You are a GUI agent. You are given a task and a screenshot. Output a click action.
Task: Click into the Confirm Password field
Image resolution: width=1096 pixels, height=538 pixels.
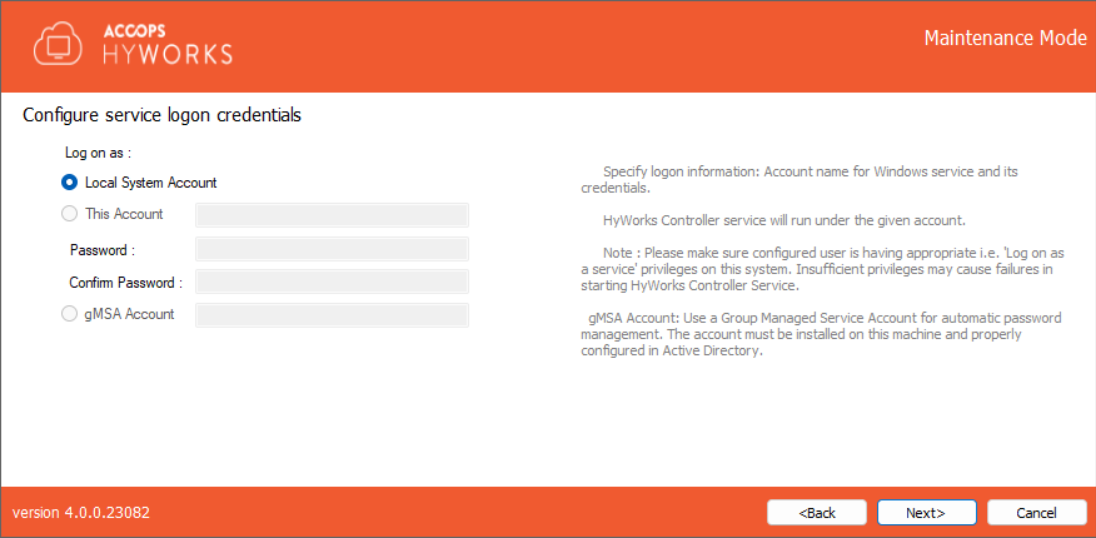pos(332,282)
